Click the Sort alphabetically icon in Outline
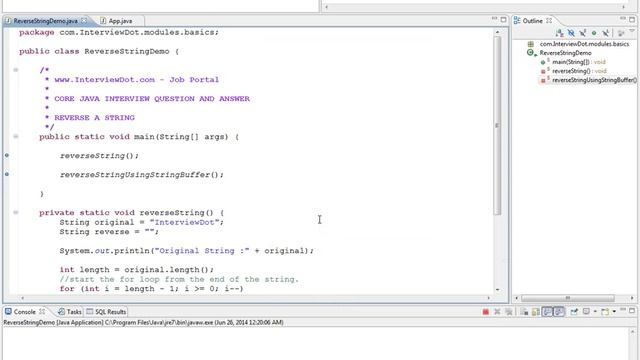Screen dimensions: 640x360 click(x=560, y=33)
